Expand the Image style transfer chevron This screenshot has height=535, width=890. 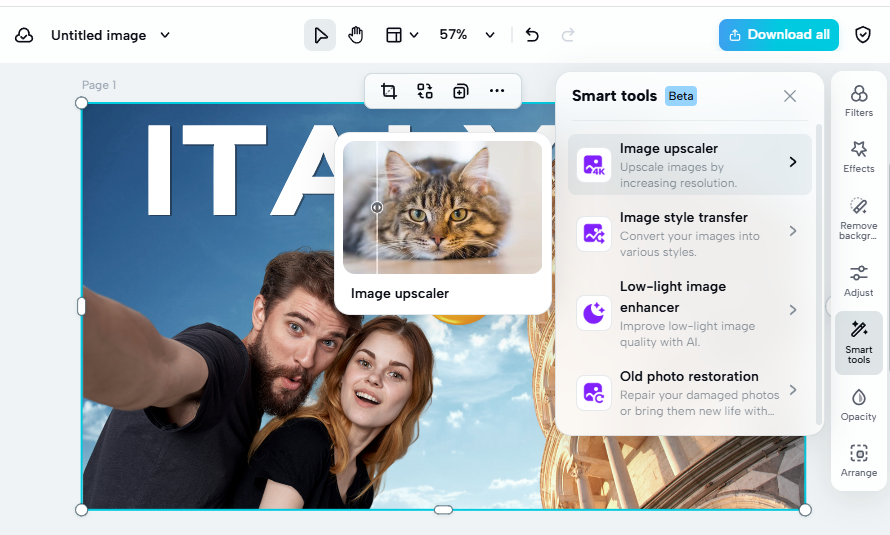click(793, 231)
